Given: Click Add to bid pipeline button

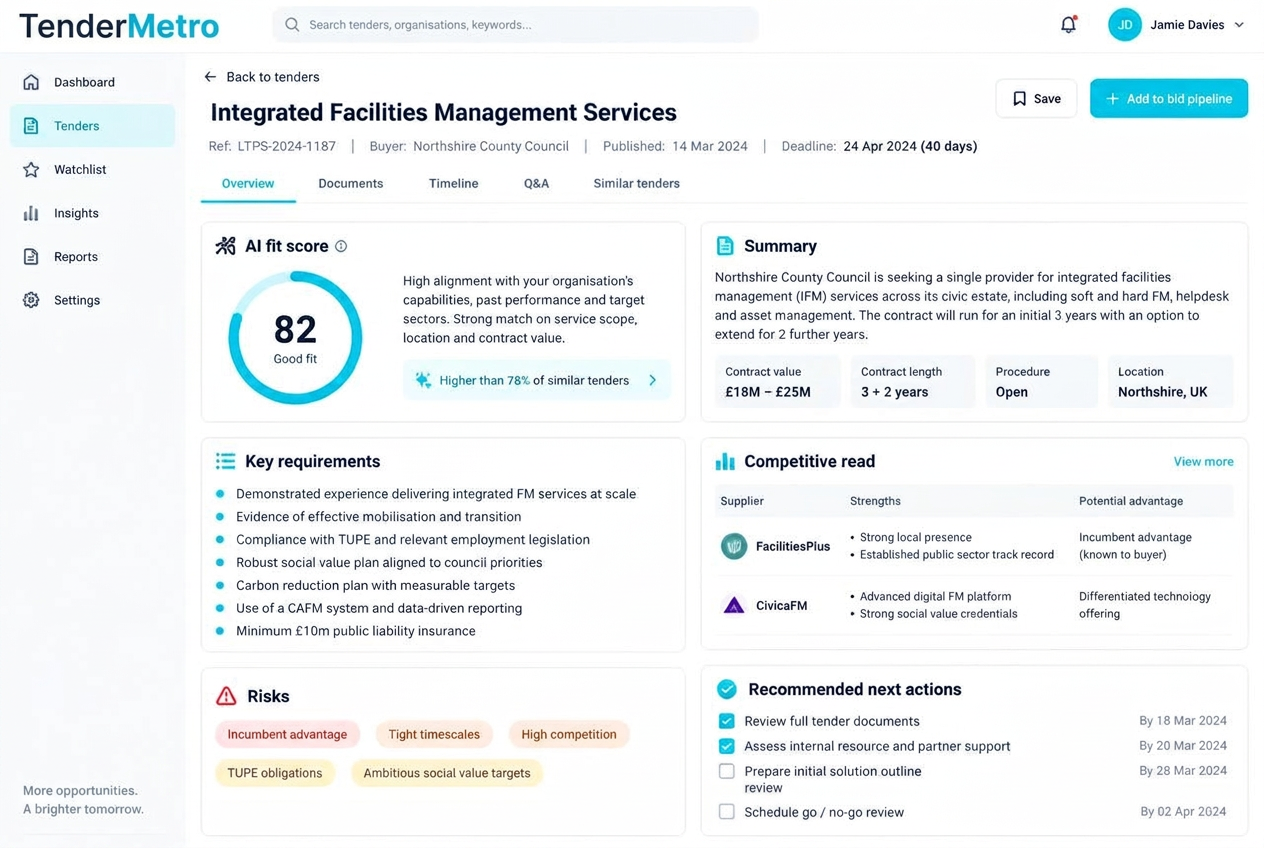Looking at the screenshot, I should tap(1169, 99).
